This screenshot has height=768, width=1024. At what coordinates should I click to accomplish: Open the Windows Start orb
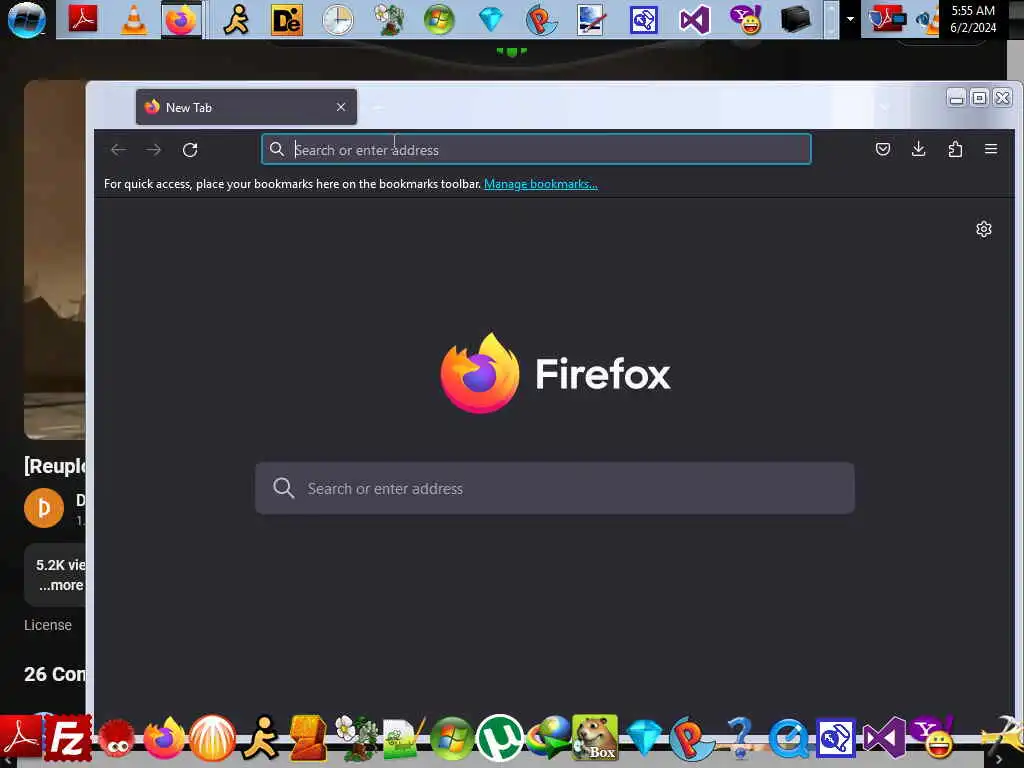[26, 19]
